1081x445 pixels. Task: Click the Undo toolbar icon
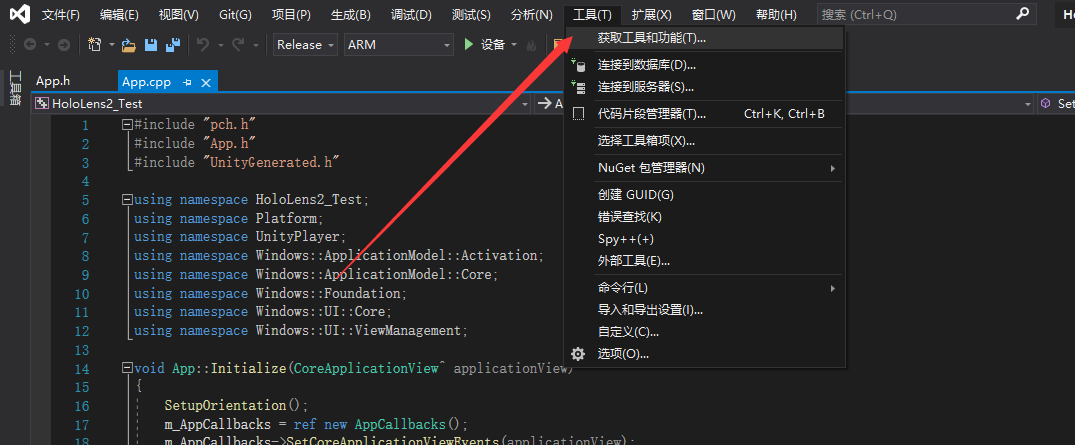[x=203, y=45]
